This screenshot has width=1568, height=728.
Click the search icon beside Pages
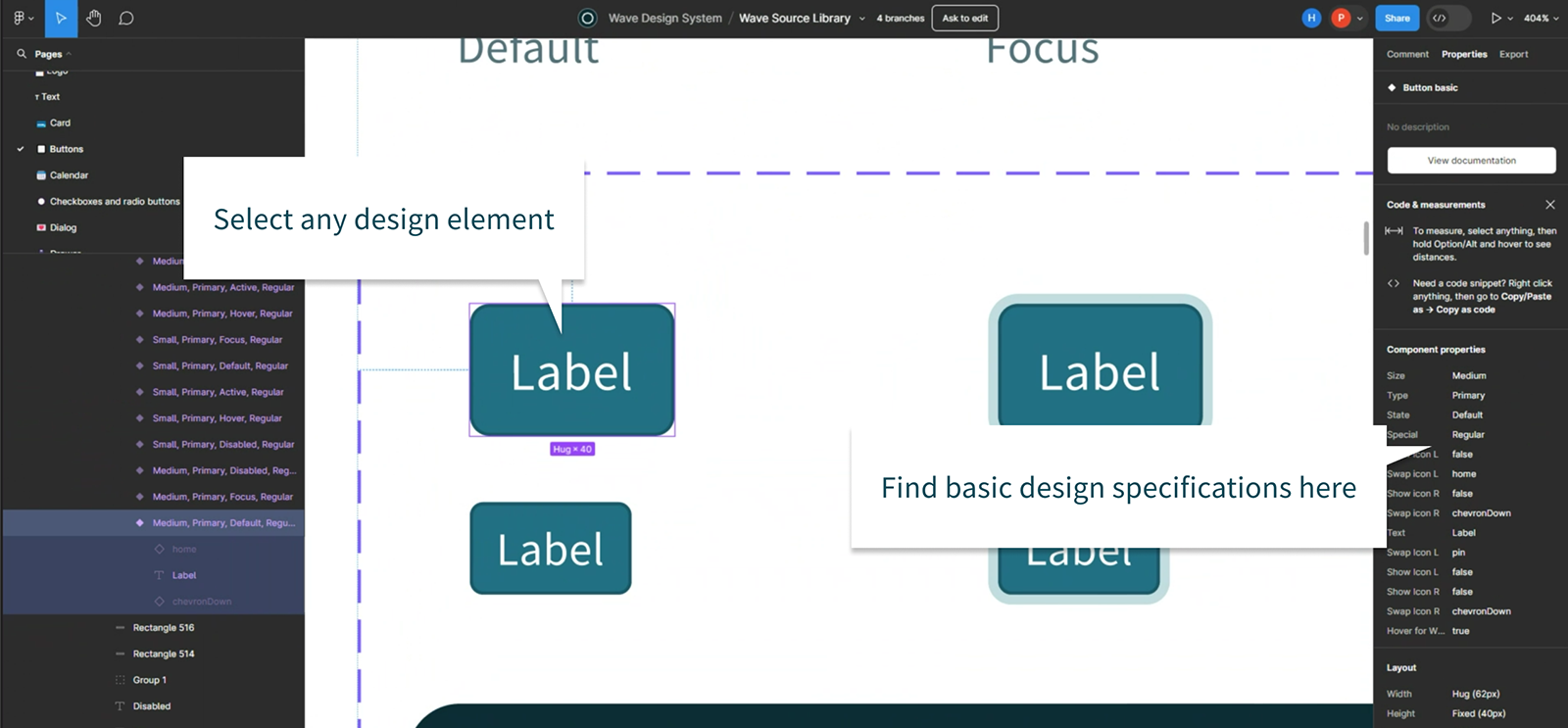pos(22,54)
